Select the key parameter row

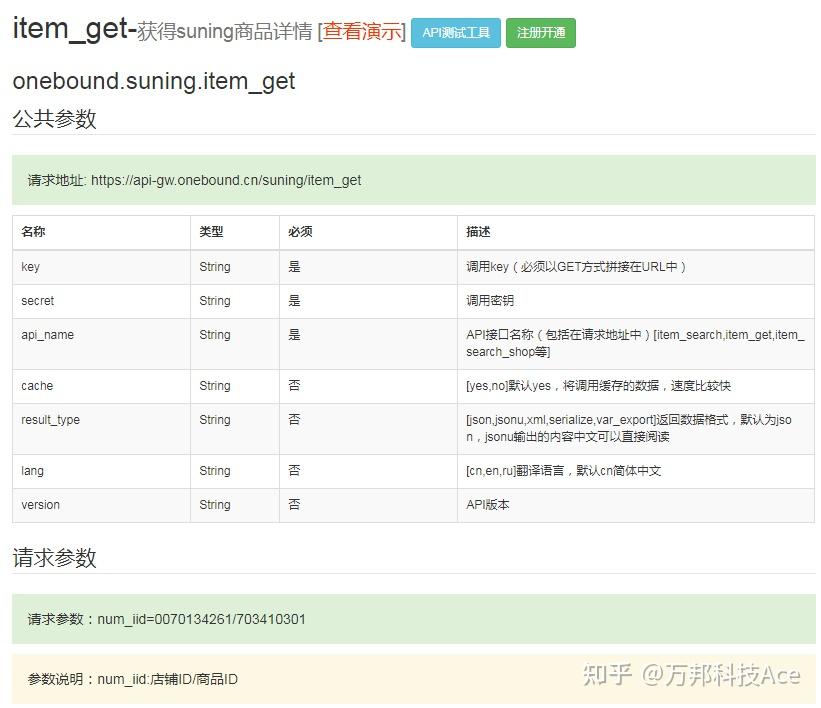29,266
